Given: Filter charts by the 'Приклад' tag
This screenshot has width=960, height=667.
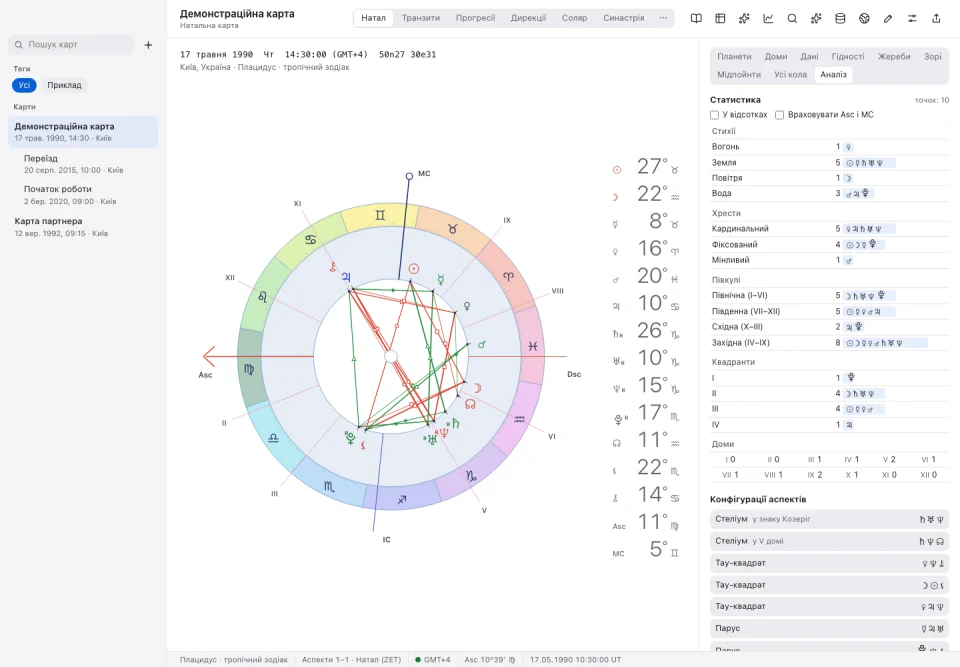Looking at the screenshot, I should tap(64, 85).
